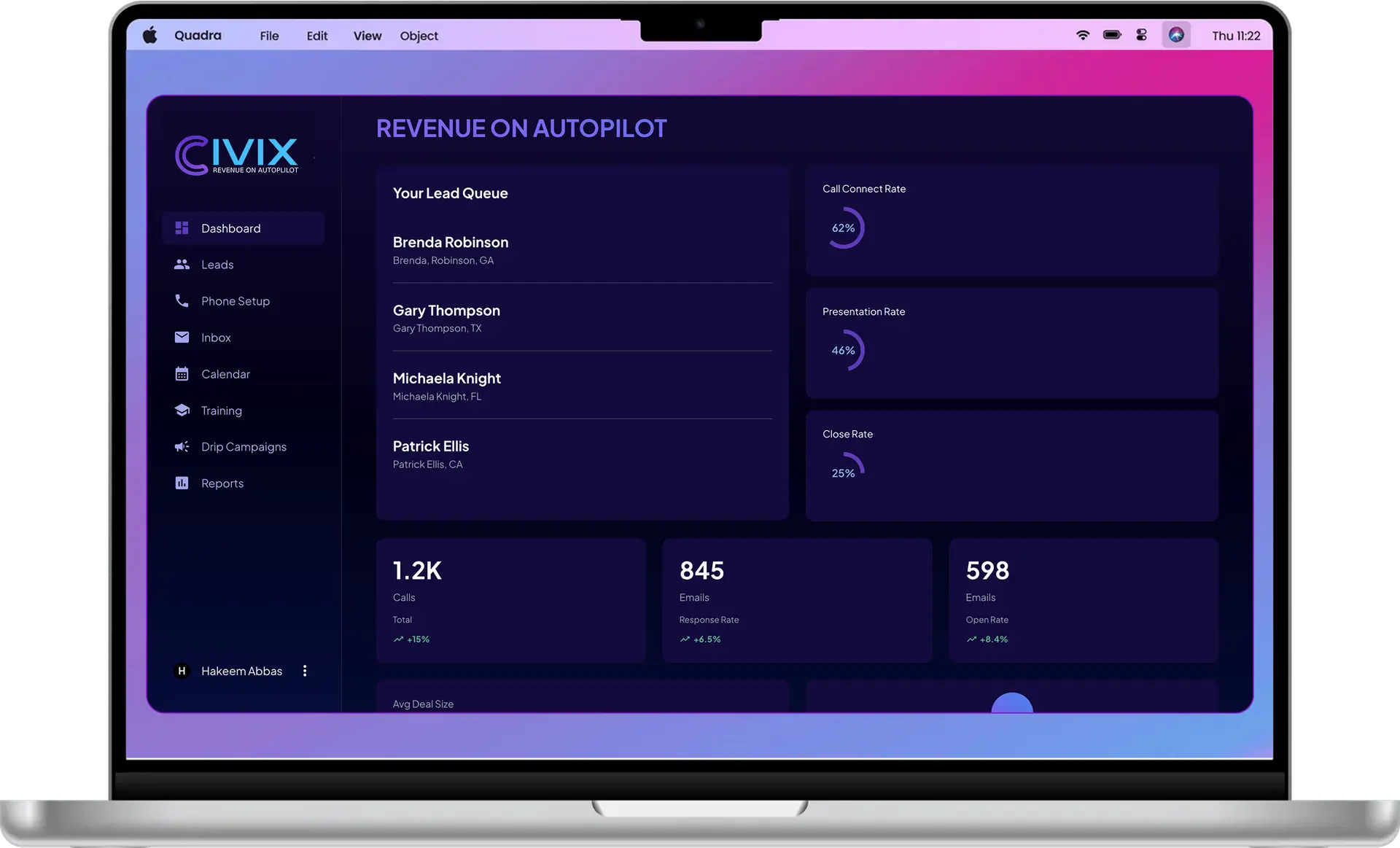This screenshot has height=848, width=1400.
Task: Open Control Center in the menu bar
Action: pyautogui.click(x=1141, y=35)
